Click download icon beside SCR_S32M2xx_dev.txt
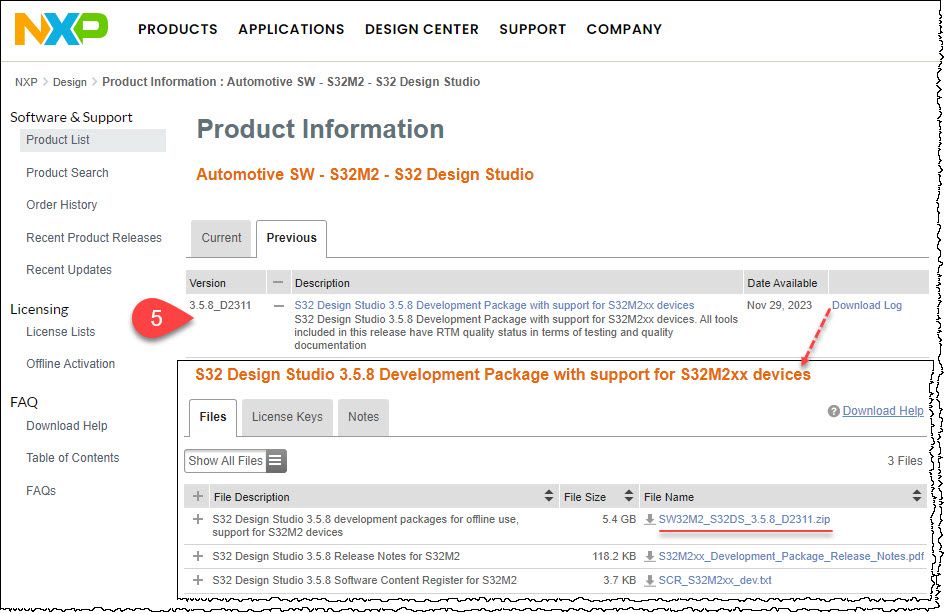This screenshot has width=944, height=614. pos(650,580)
